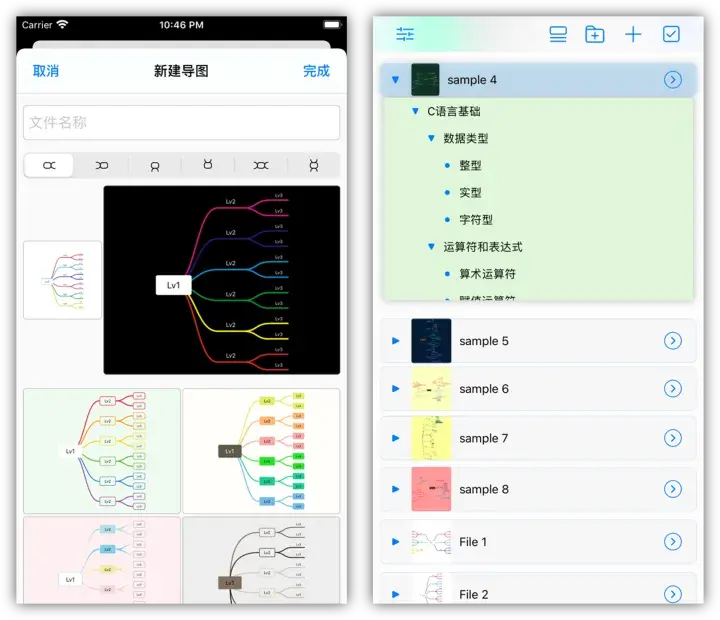Open File 1 detail arrow
This screenshot has height=620, width=720.
673,542
